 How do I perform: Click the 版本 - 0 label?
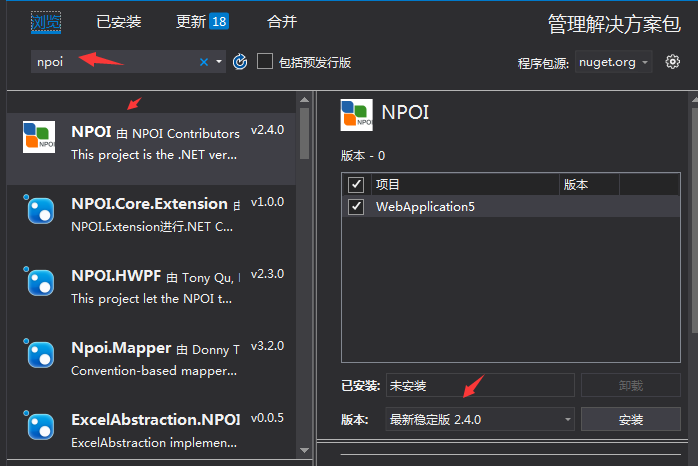363,156
